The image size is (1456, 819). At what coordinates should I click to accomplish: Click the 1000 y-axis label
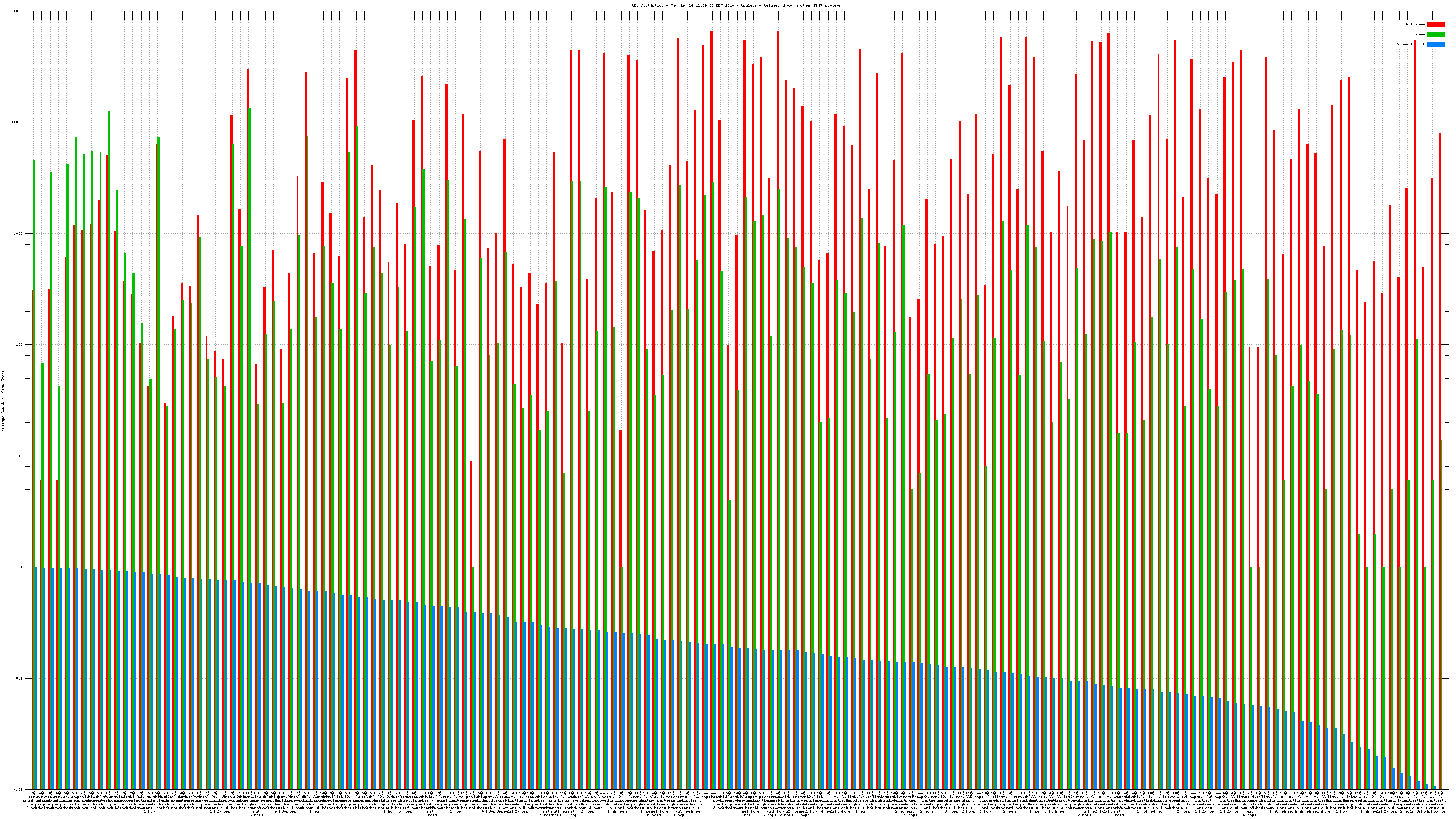[19, 234]
